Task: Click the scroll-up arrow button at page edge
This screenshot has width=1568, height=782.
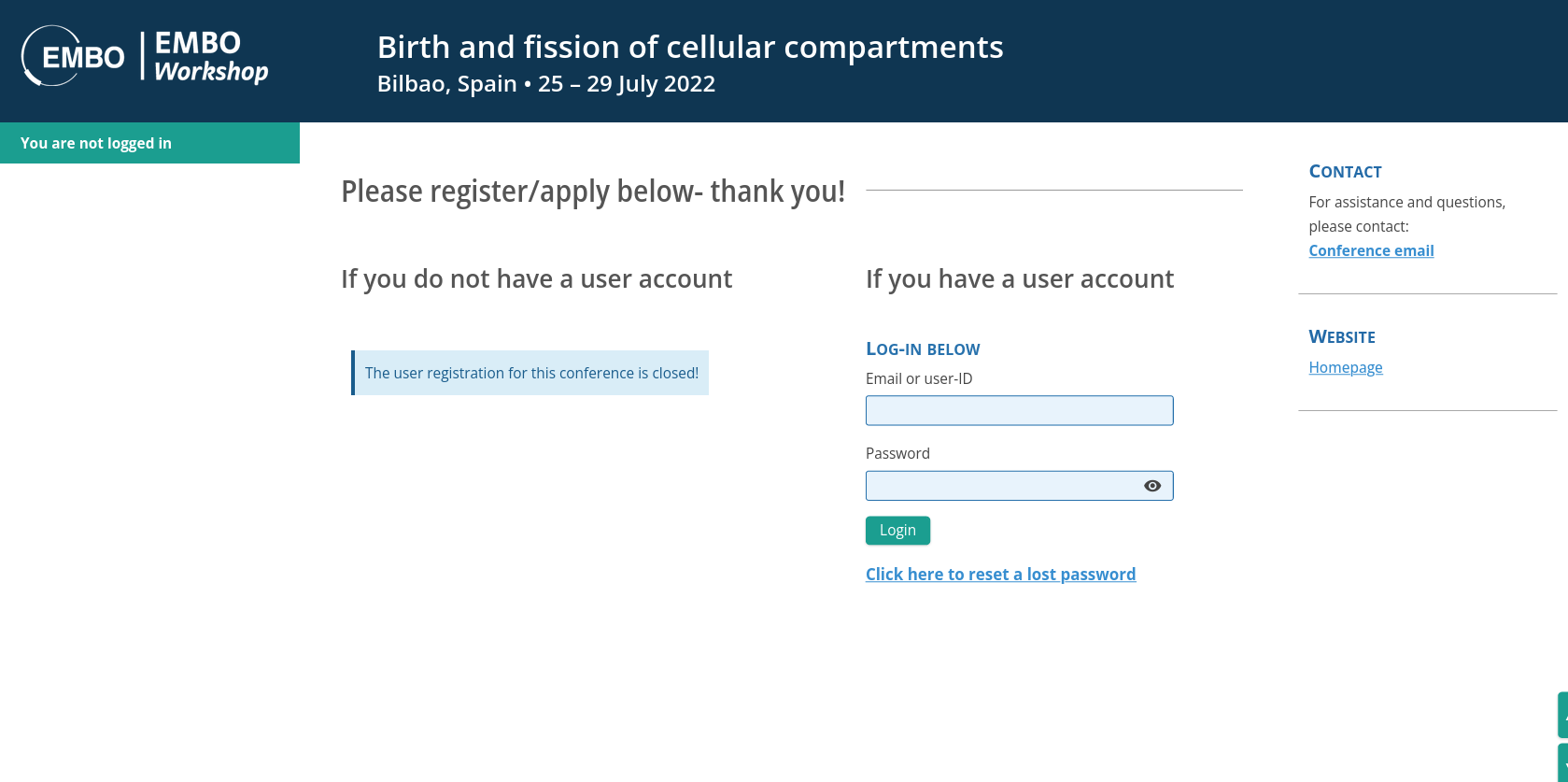Action: (x=1562, y=715)
